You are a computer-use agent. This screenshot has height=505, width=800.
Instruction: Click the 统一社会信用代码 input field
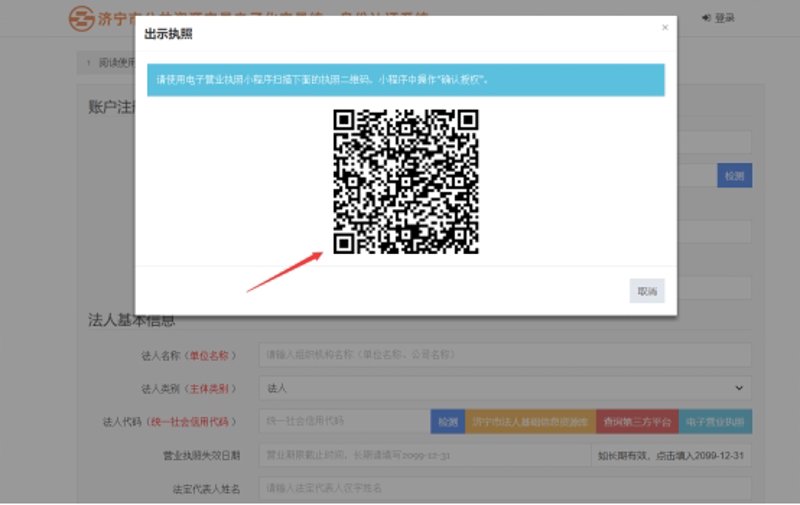(345, 421)
